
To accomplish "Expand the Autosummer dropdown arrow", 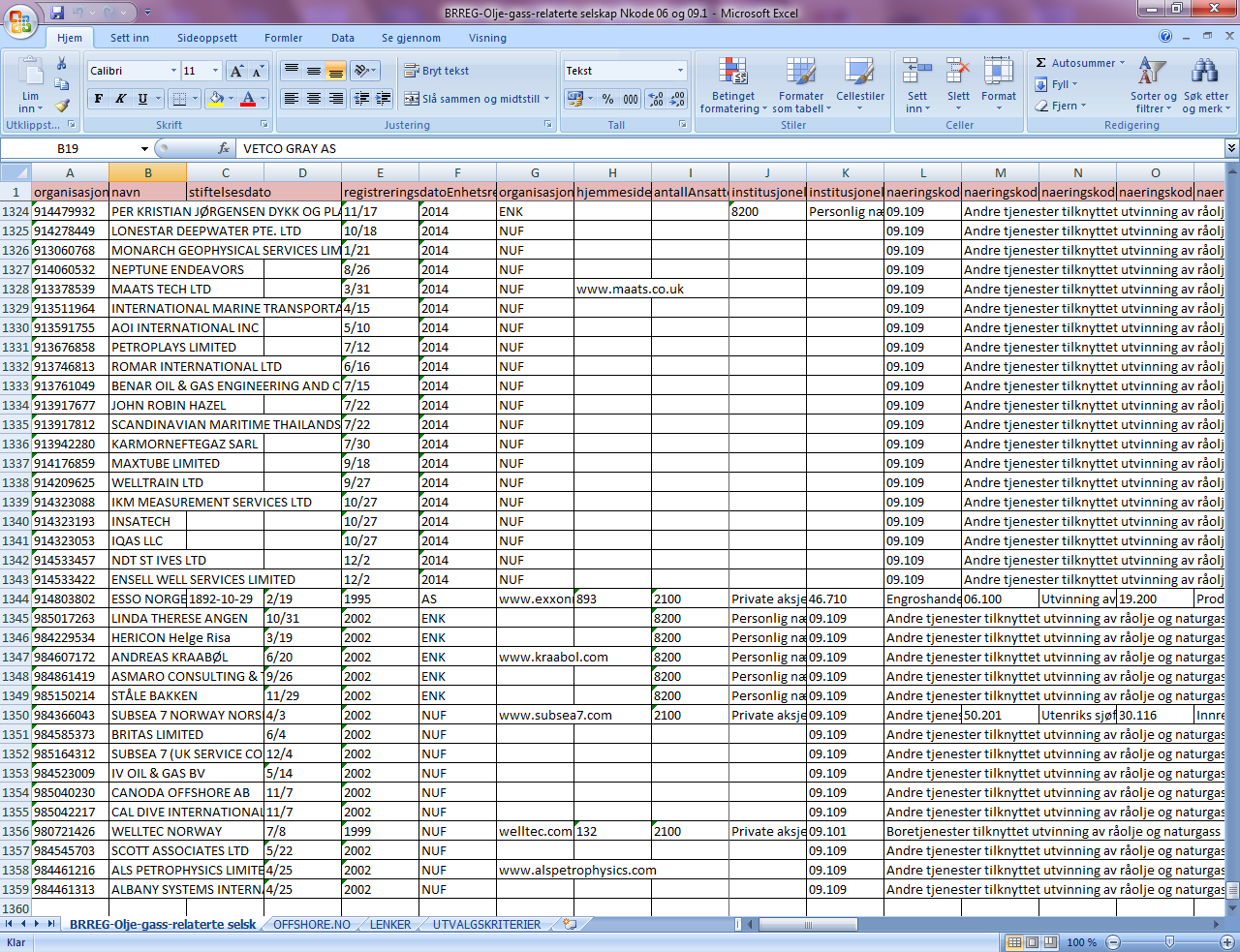I will point(1122,63).
